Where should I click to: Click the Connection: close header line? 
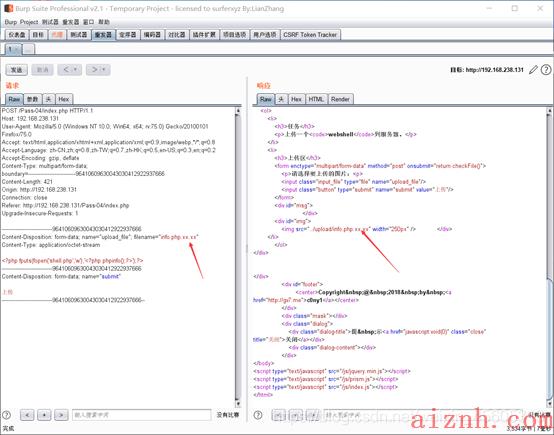click(24, 198)
